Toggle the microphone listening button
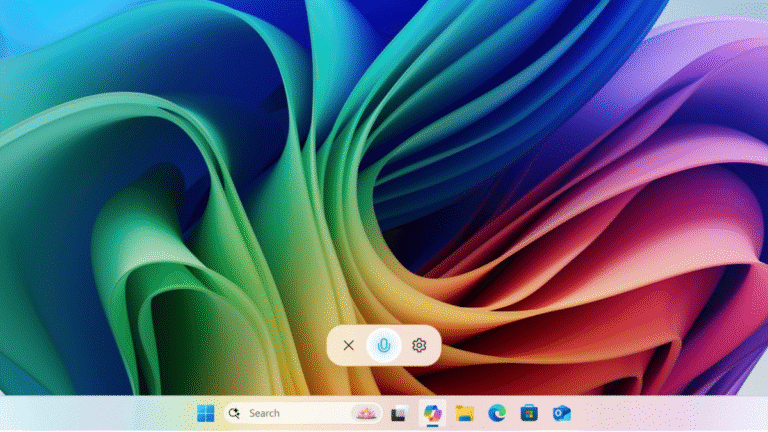This screenshot has width=768, height=432. pos(383,345)
